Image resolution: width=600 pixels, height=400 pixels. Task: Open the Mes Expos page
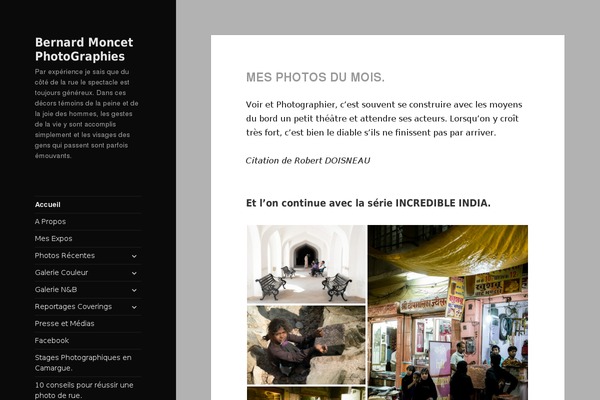(53, 238)
